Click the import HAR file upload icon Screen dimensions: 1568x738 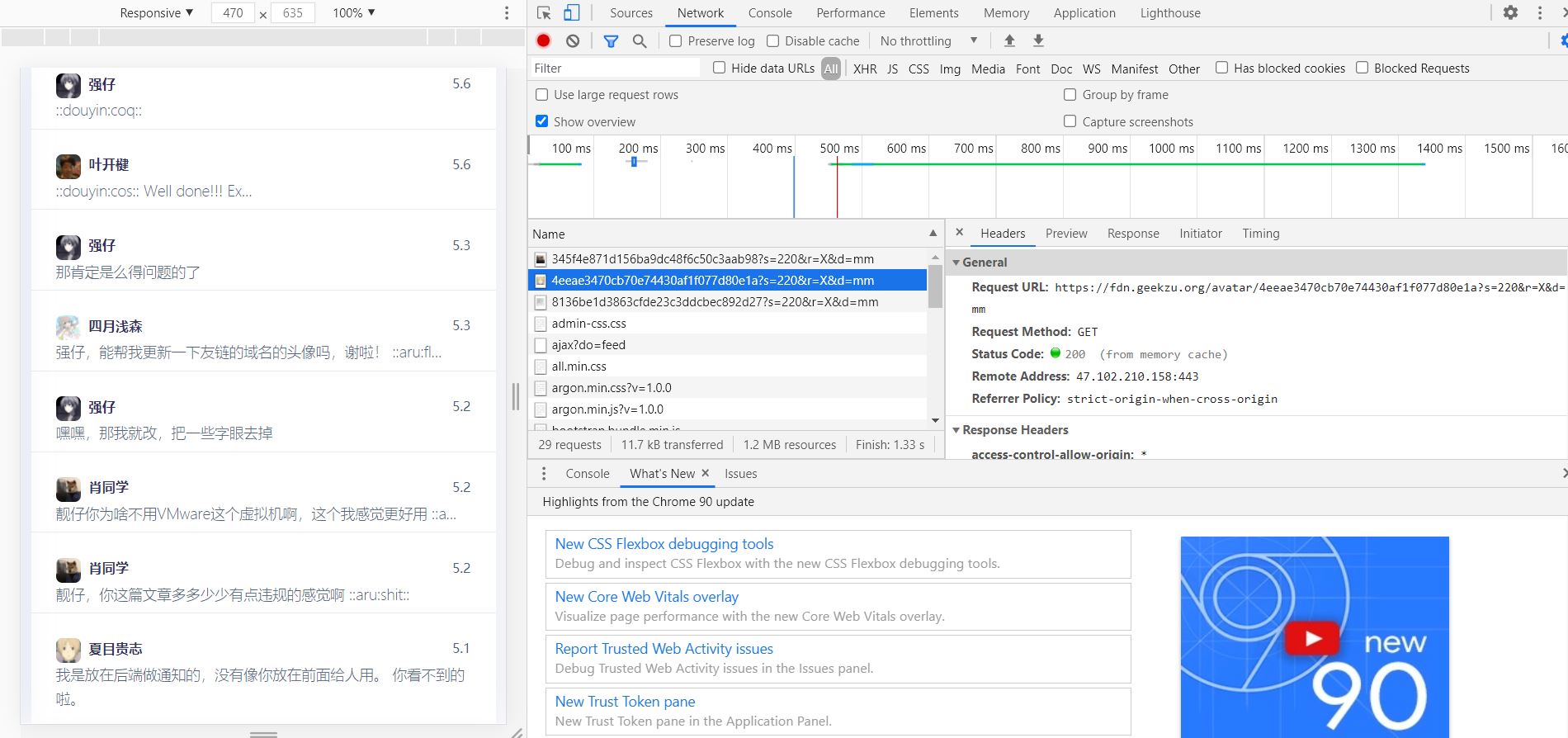[1009, 40]
